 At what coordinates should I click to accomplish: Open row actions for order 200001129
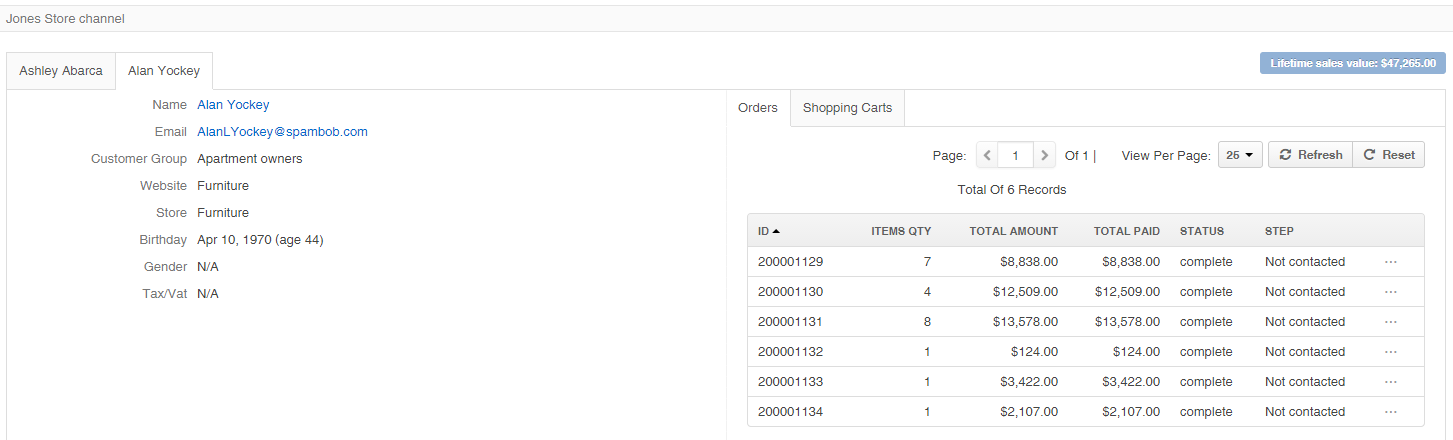pos(1390,262)
